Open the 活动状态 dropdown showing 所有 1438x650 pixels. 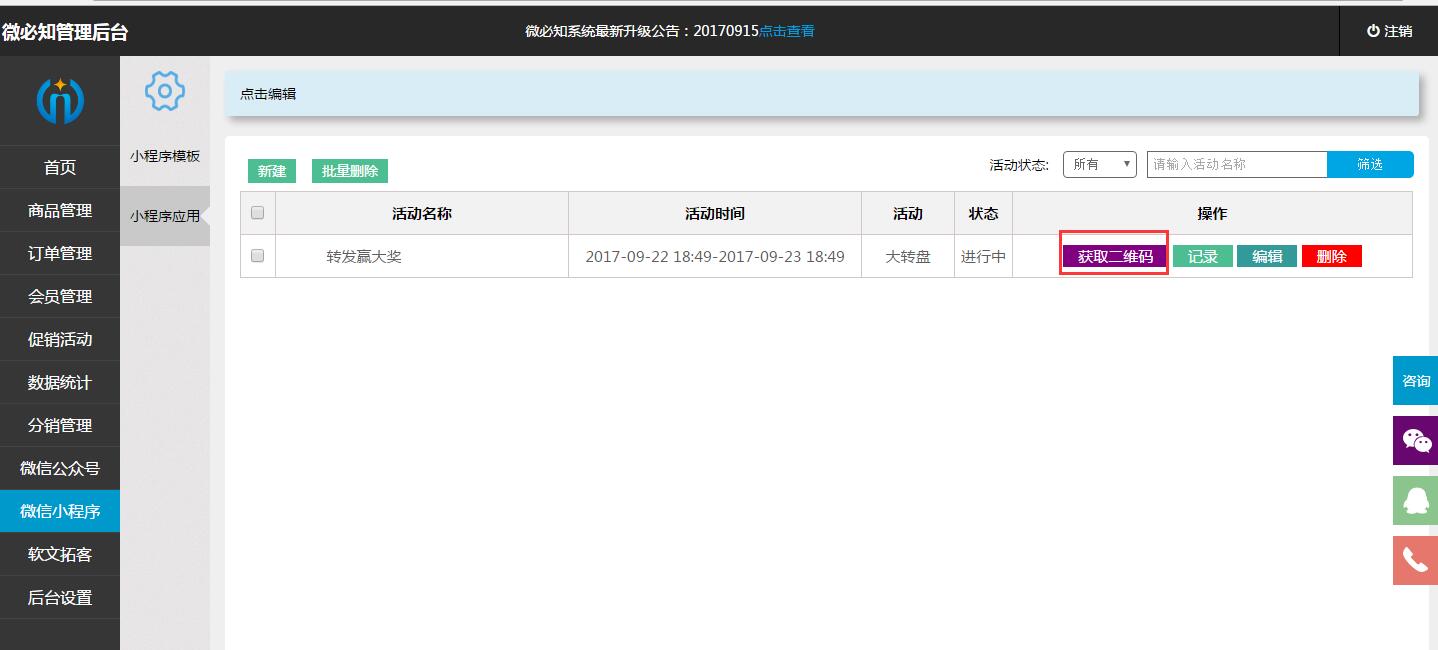point(1099,164)
